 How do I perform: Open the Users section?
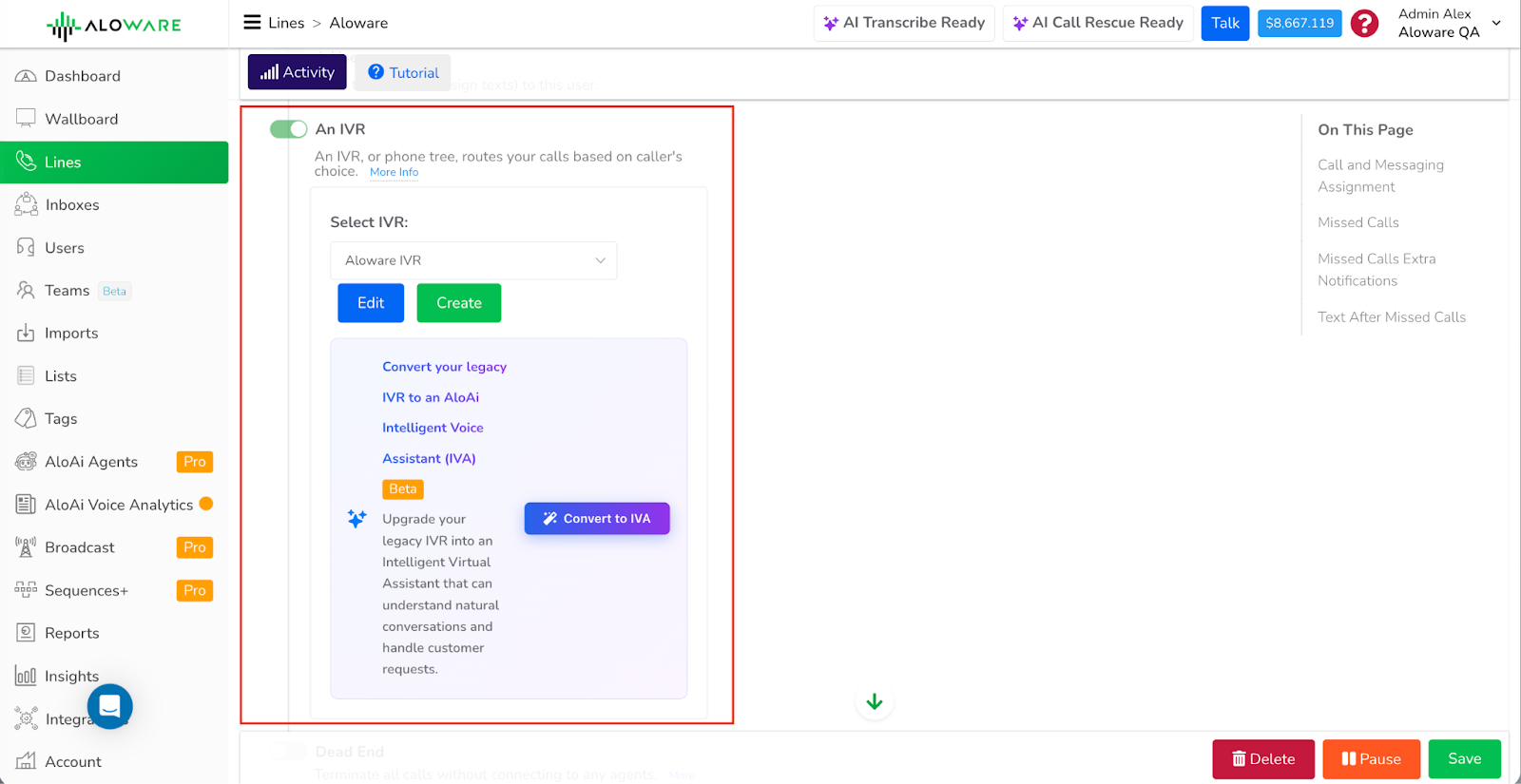point(114,247)
